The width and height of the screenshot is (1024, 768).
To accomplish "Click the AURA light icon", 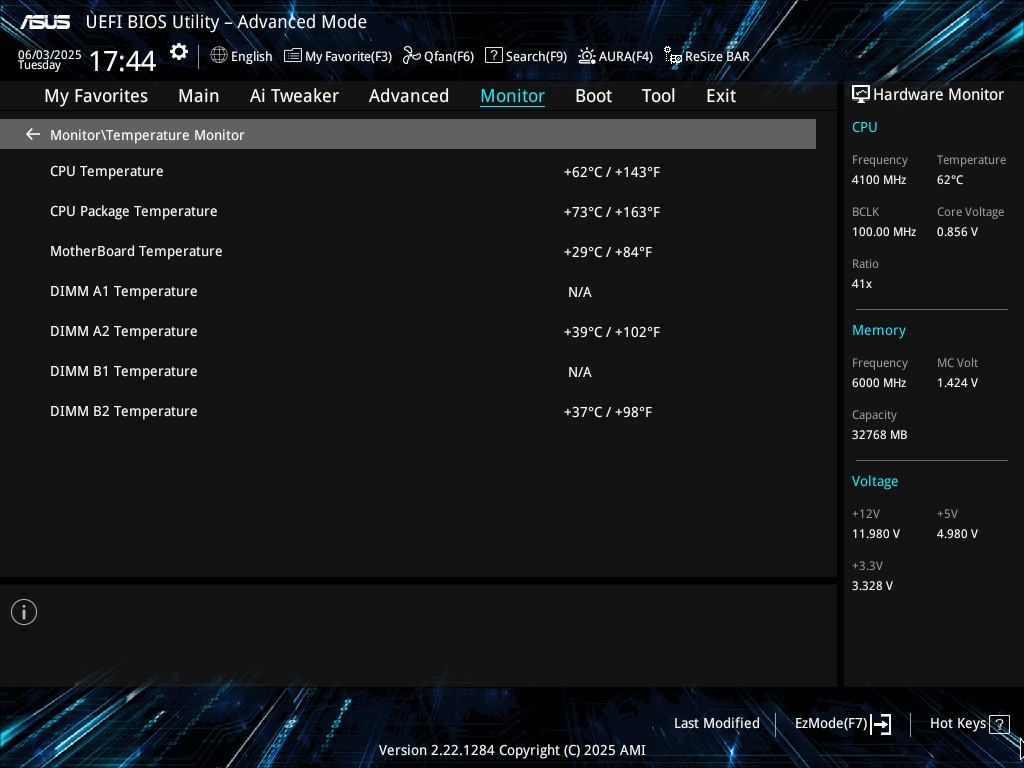I will tap(586, 56).
